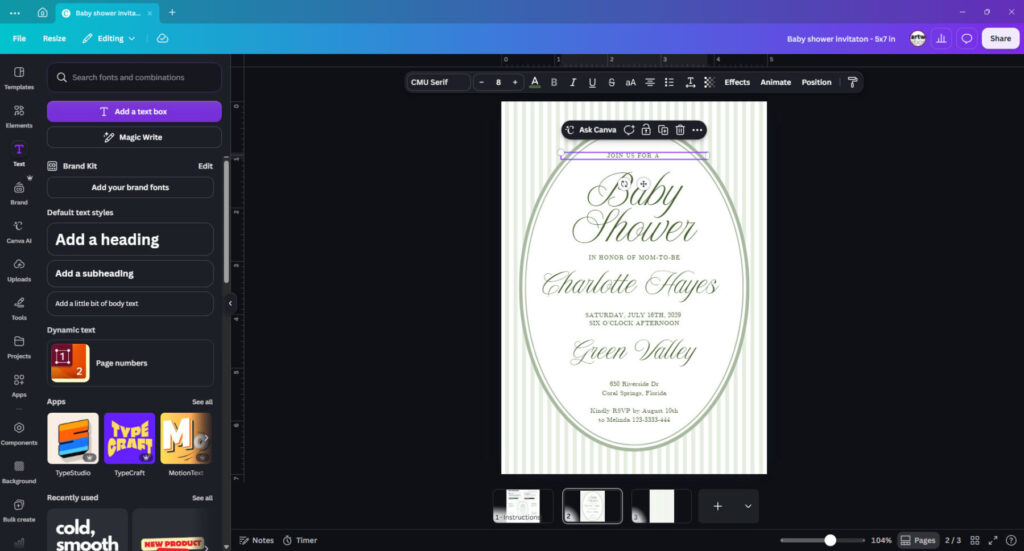Viewport: 1024px width, 551px height.
Task: Collapse the side panel with arrow handle
Action: click(x=230, y=303)
